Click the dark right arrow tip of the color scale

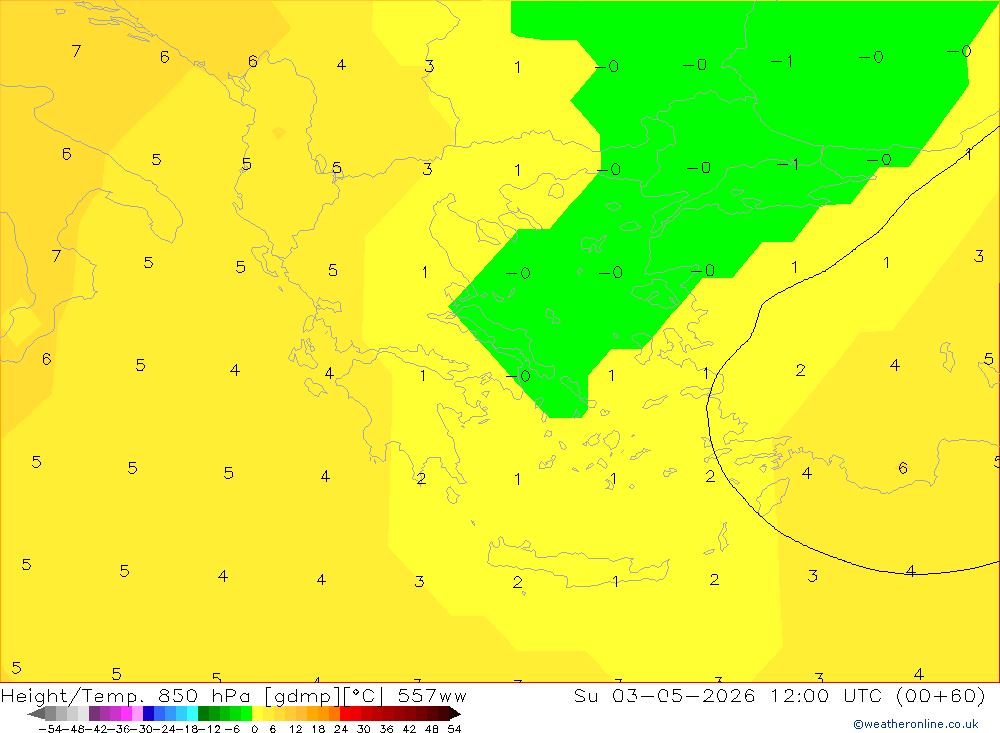pos(455,714)
